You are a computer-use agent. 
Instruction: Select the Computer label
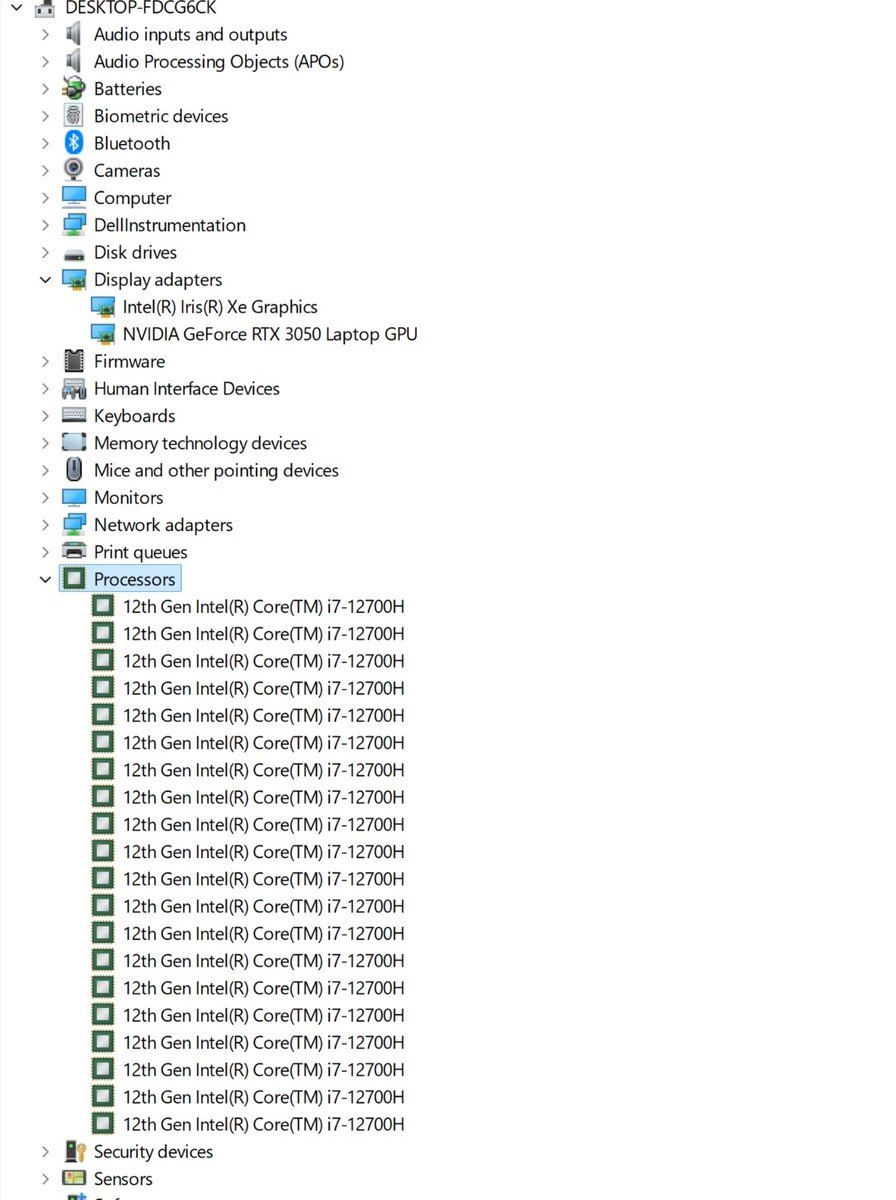click(133, 198)
